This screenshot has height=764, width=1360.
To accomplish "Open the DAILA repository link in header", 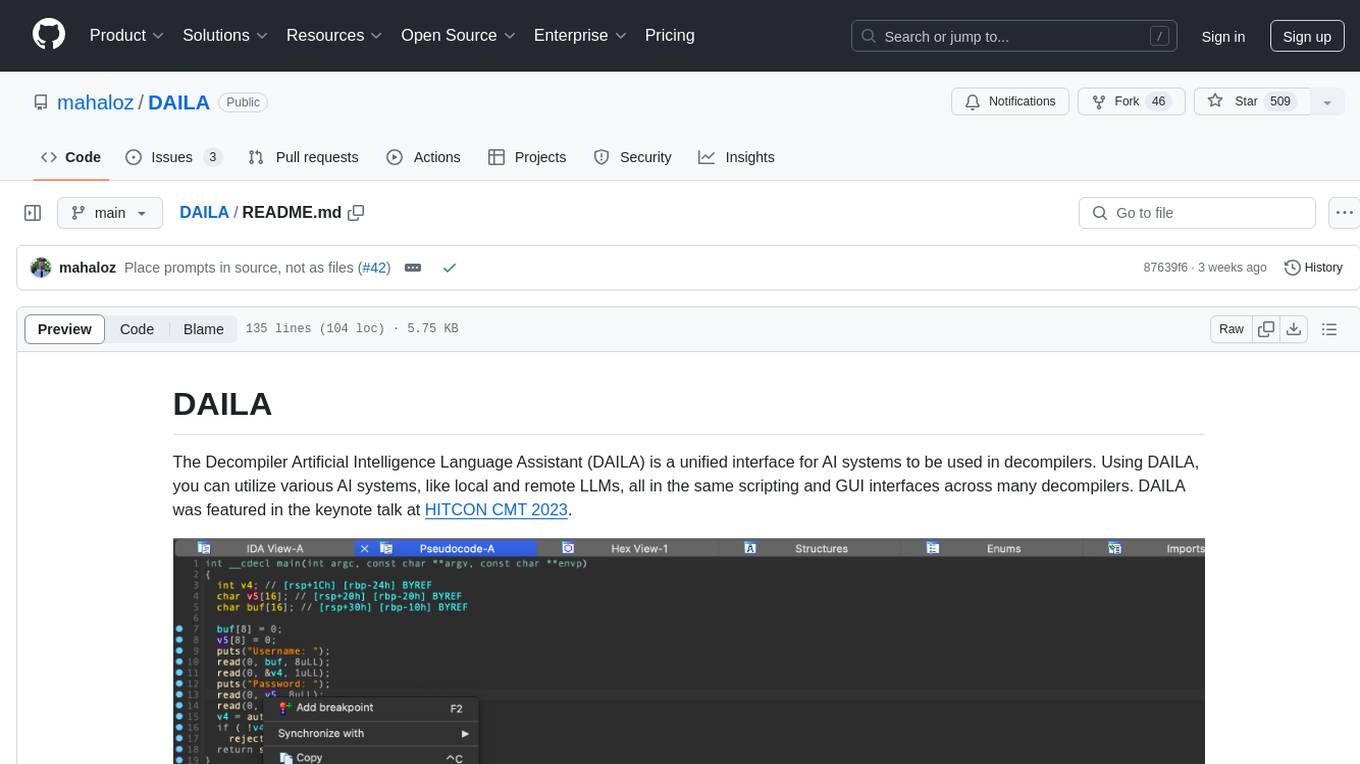I will tap(179, 102).
